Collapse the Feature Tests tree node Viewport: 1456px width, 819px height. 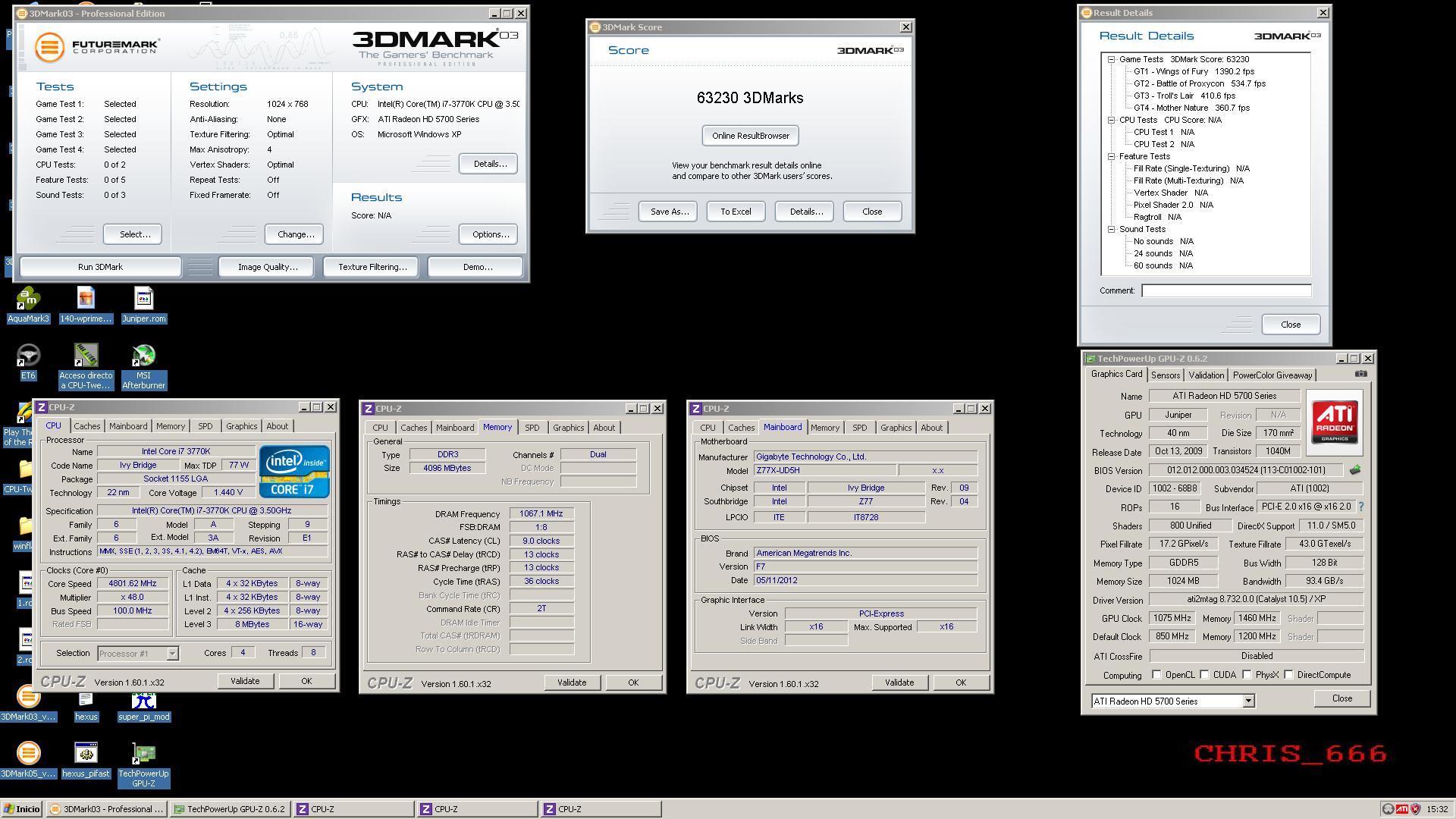point(1111,156)
